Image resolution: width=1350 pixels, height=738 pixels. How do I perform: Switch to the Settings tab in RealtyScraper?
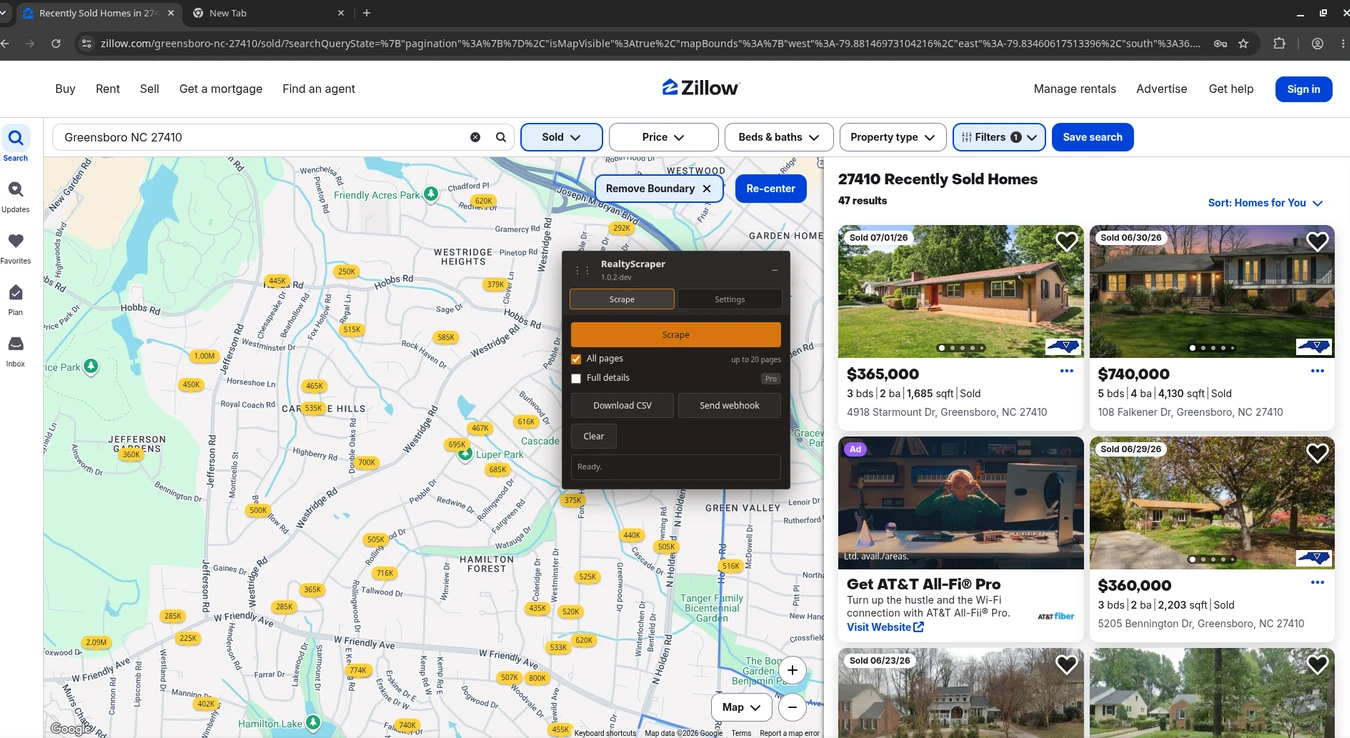pyautogui.click(x=729, y=299)
